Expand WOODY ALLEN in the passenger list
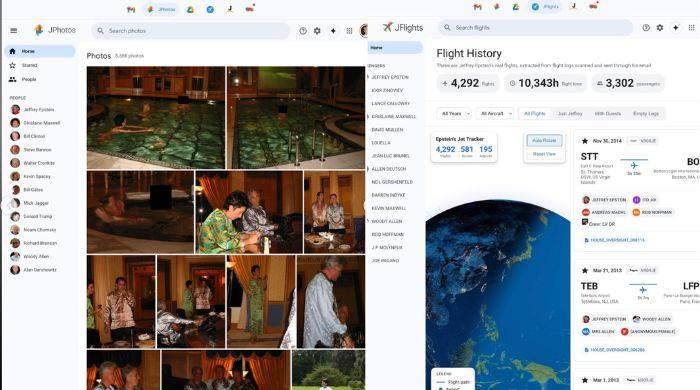 pyautogui.click(x=369, y=221)
